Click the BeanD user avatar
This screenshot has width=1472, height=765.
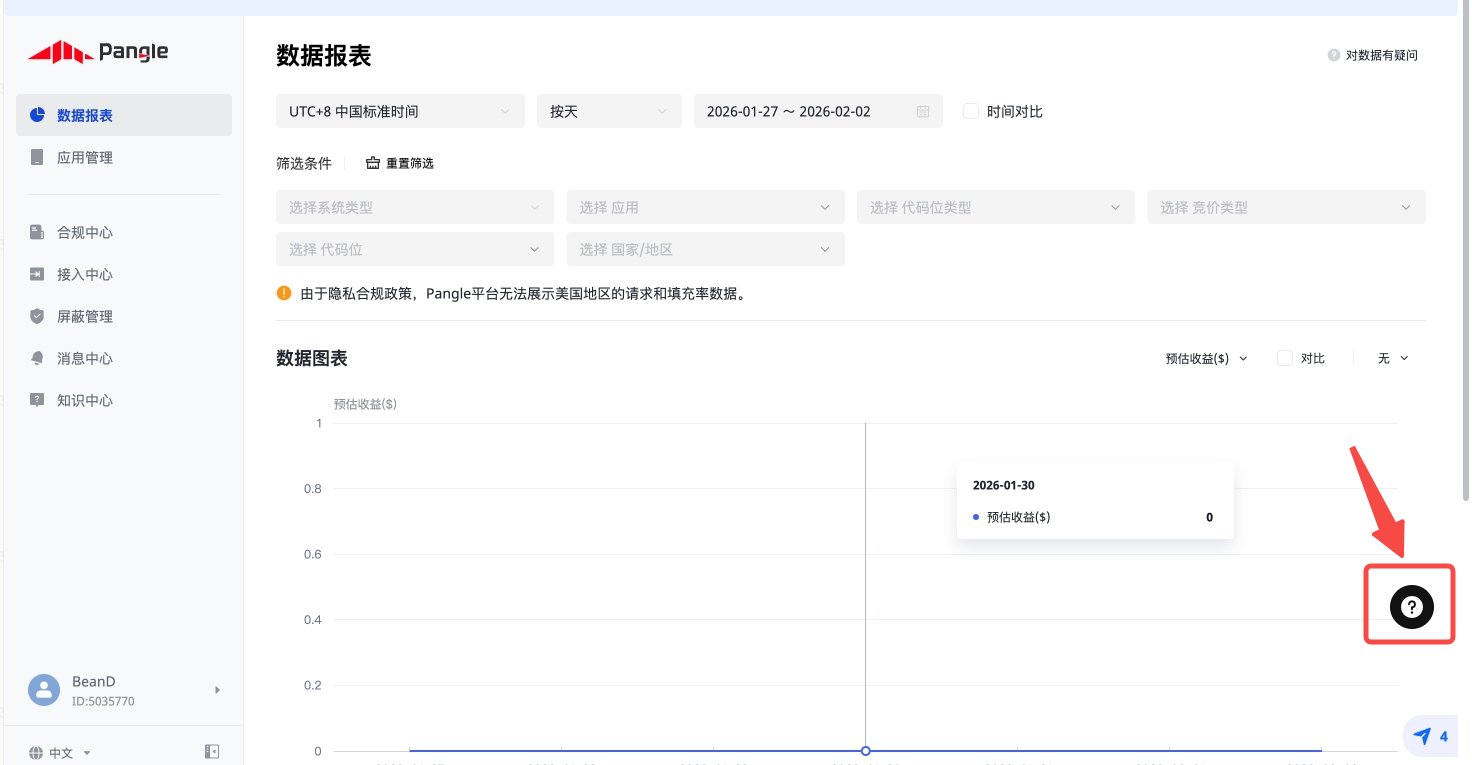44,690
